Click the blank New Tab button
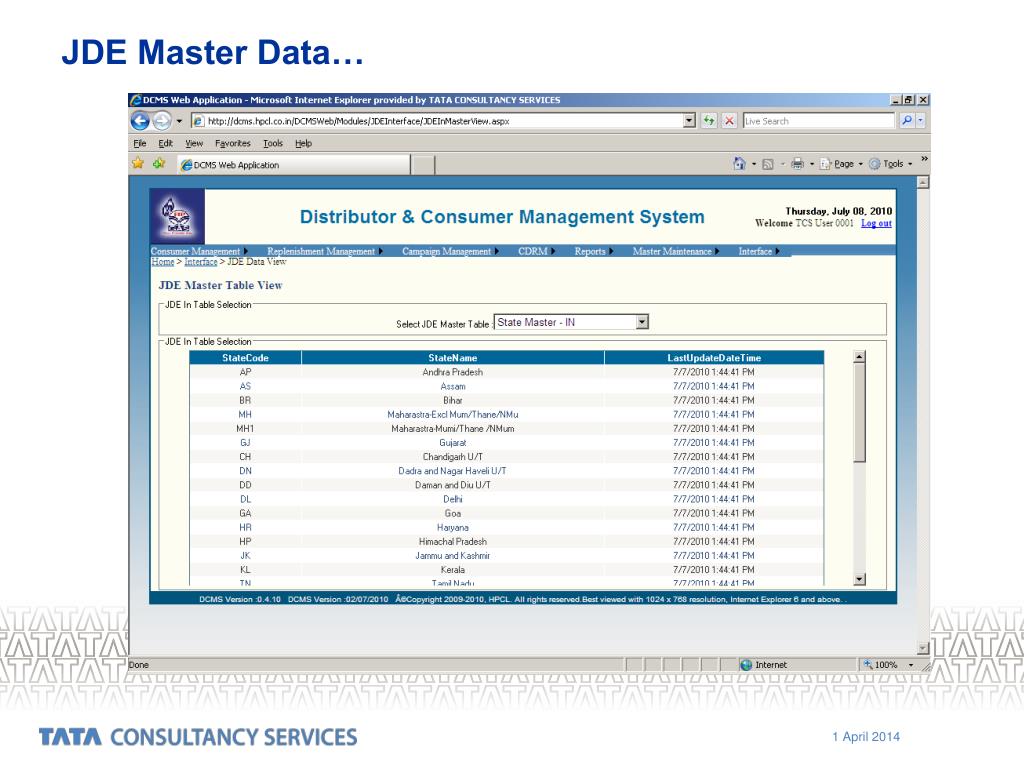 pos(424,165)
